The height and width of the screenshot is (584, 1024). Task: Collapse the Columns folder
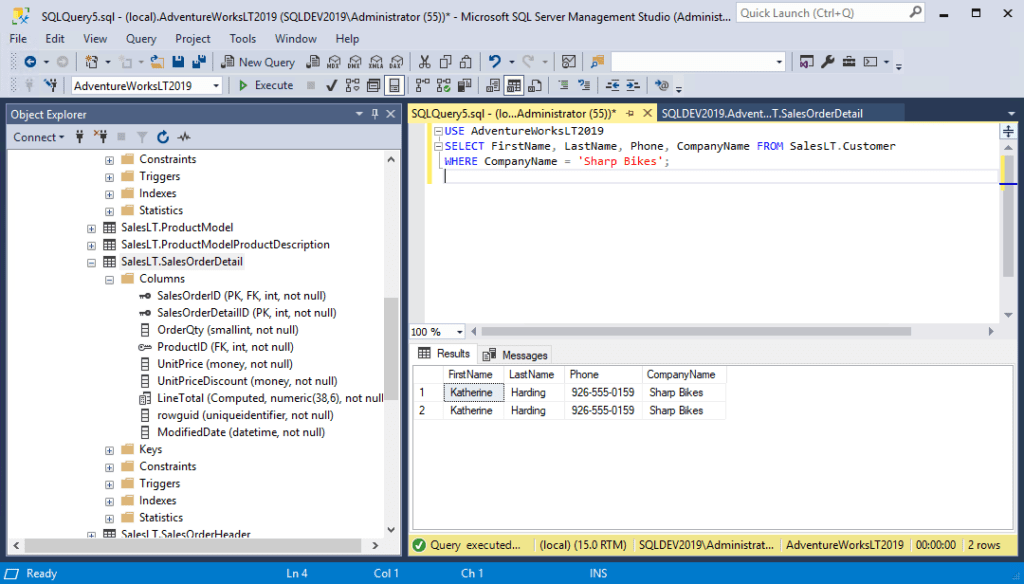[110, 280]
